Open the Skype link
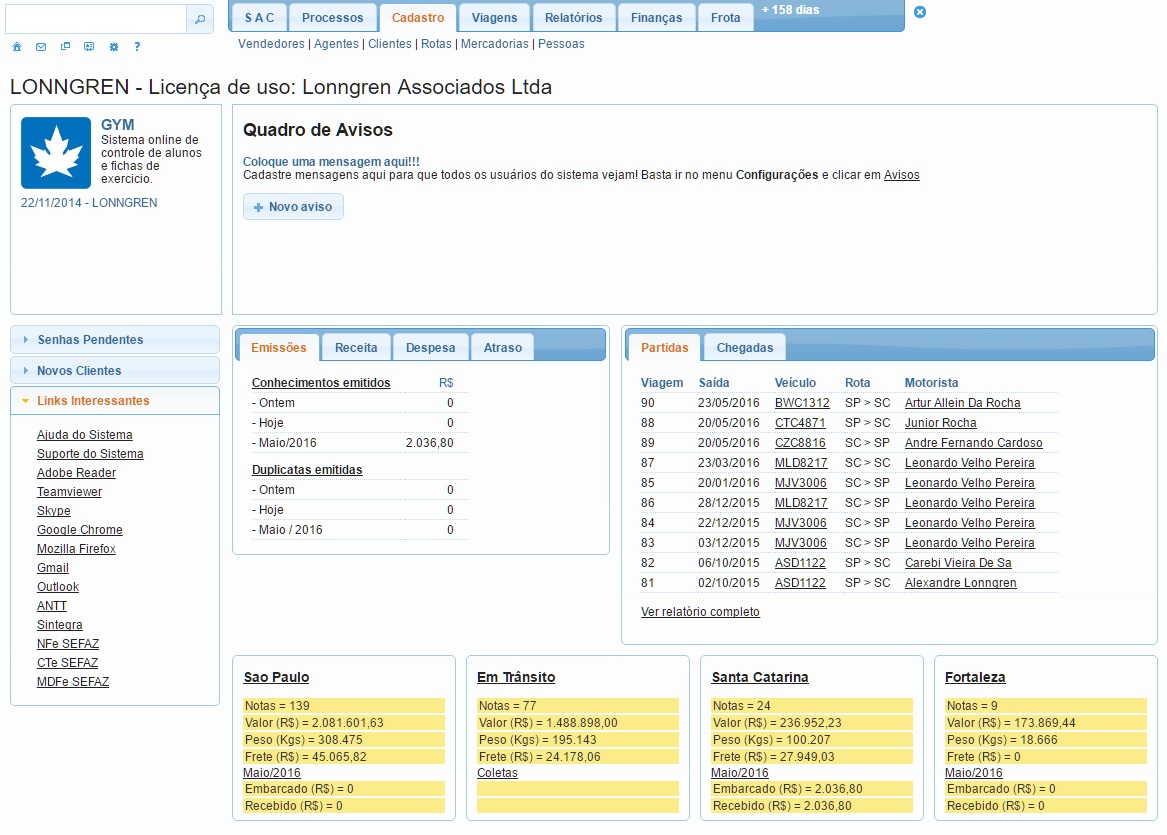This screenshot has height=835, width=1167. point(54,511)
